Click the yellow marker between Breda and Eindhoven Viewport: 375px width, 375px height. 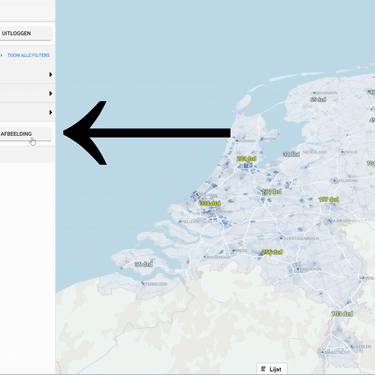pyautogui.click(x=272, y=252)
